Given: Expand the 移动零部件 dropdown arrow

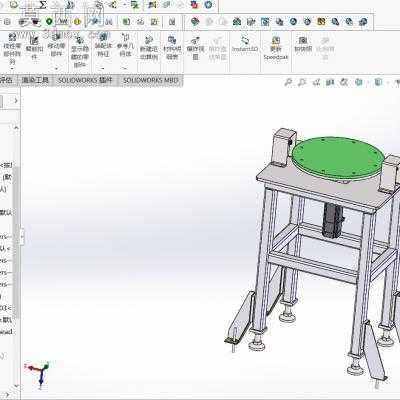Looking at the screenshot, I should [56, 69].
